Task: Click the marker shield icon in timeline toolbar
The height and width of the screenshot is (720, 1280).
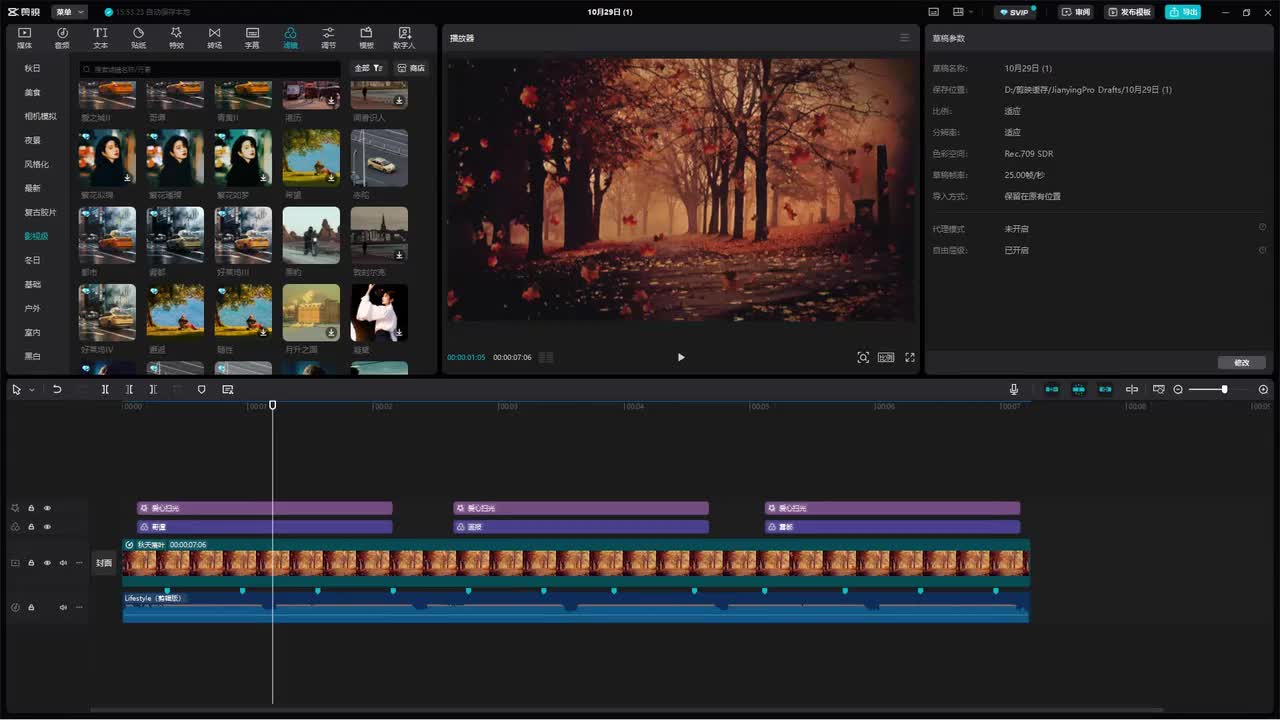Action: (x=201, y=389)
